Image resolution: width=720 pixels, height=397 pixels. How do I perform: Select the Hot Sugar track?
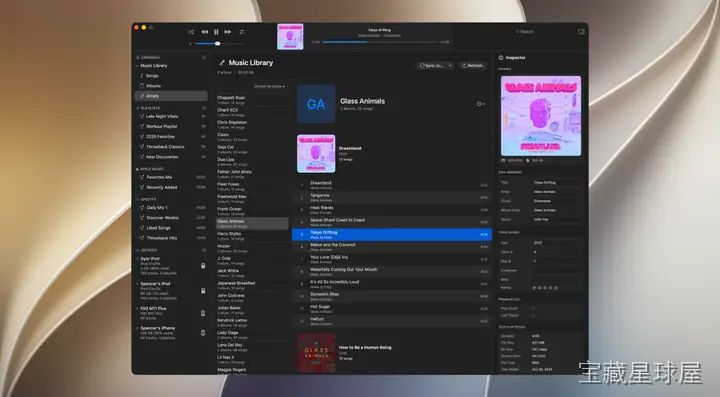392,309
